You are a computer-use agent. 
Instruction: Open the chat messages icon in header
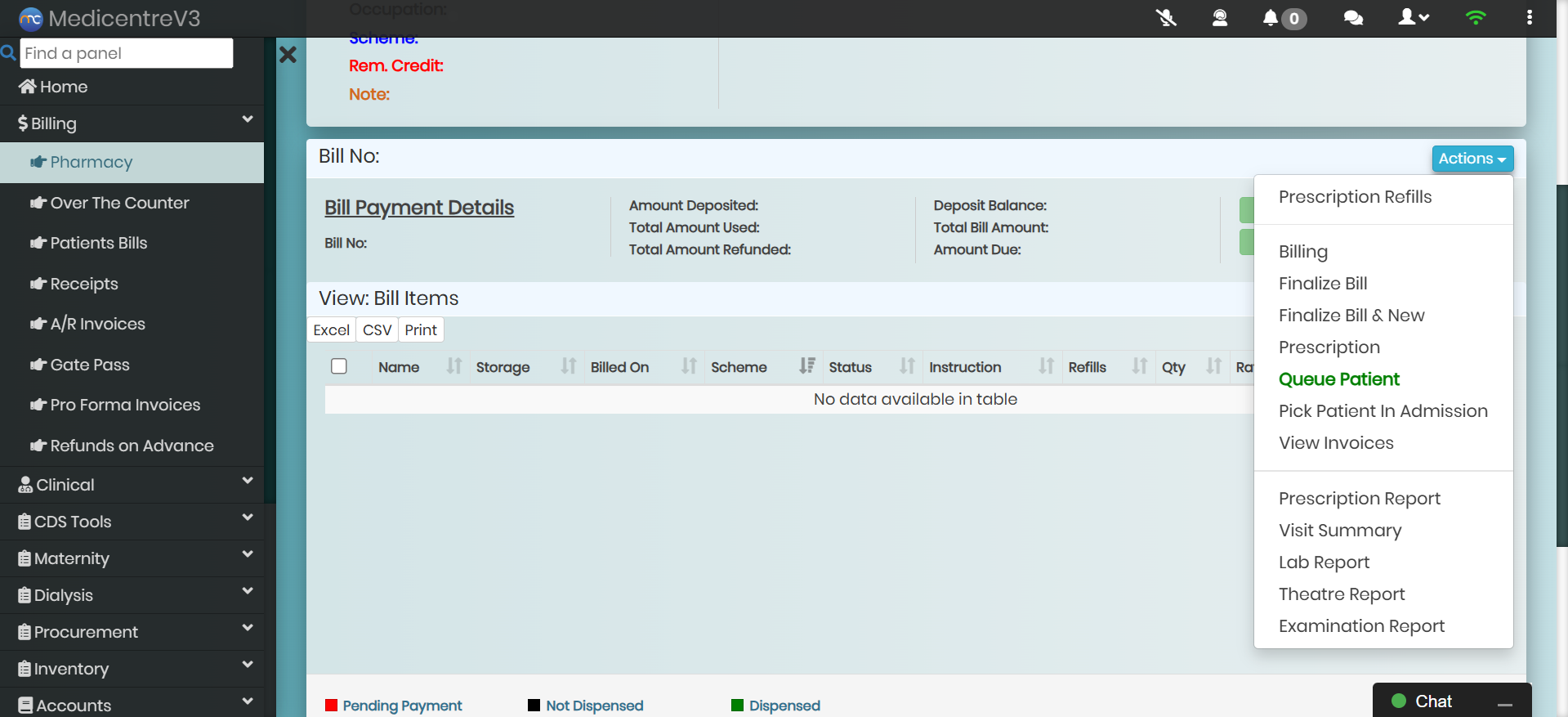1353,18
